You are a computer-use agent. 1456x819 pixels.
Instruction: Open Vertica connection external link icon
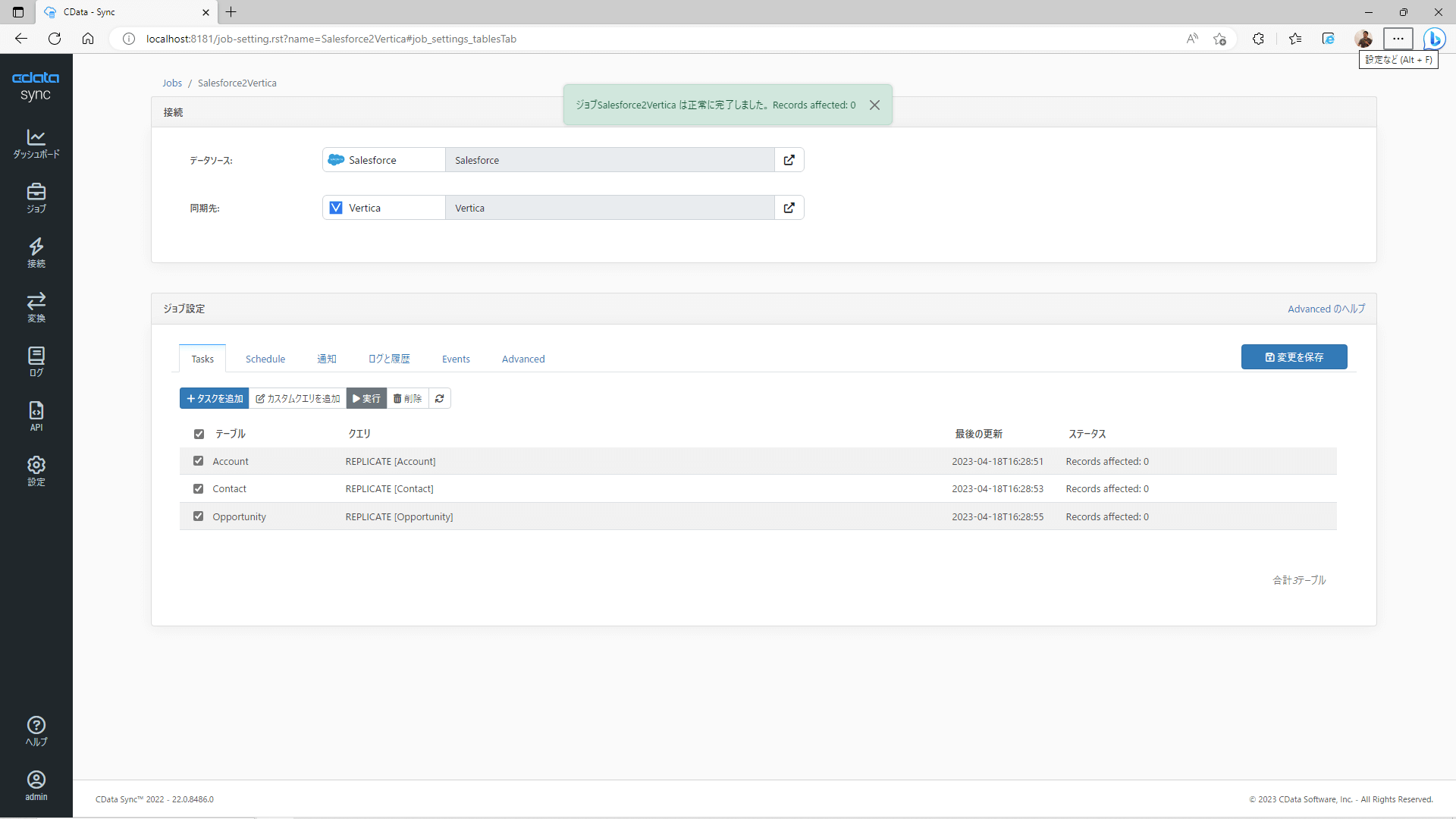tap(789, 208)
